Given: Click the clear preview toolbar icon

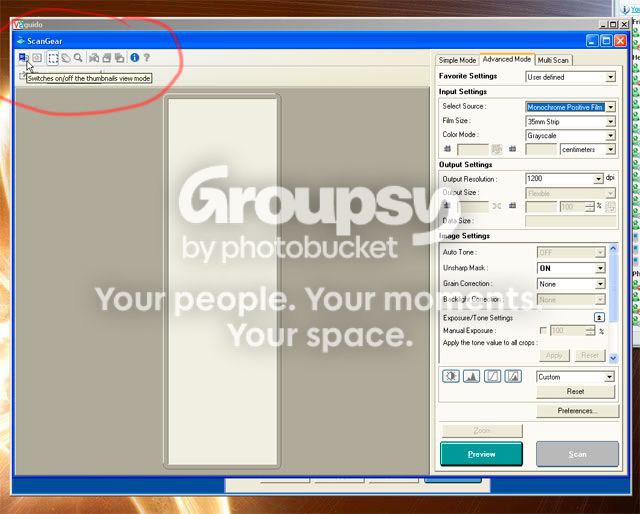Looking at the screenshot, I should click(37, 58).
